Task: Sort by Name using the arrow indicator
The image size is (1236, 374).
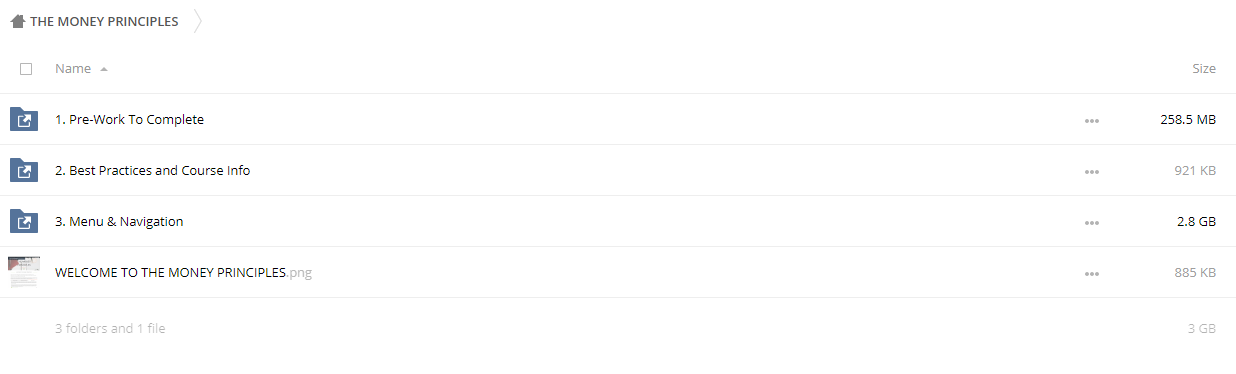Action: pos(104,70)
